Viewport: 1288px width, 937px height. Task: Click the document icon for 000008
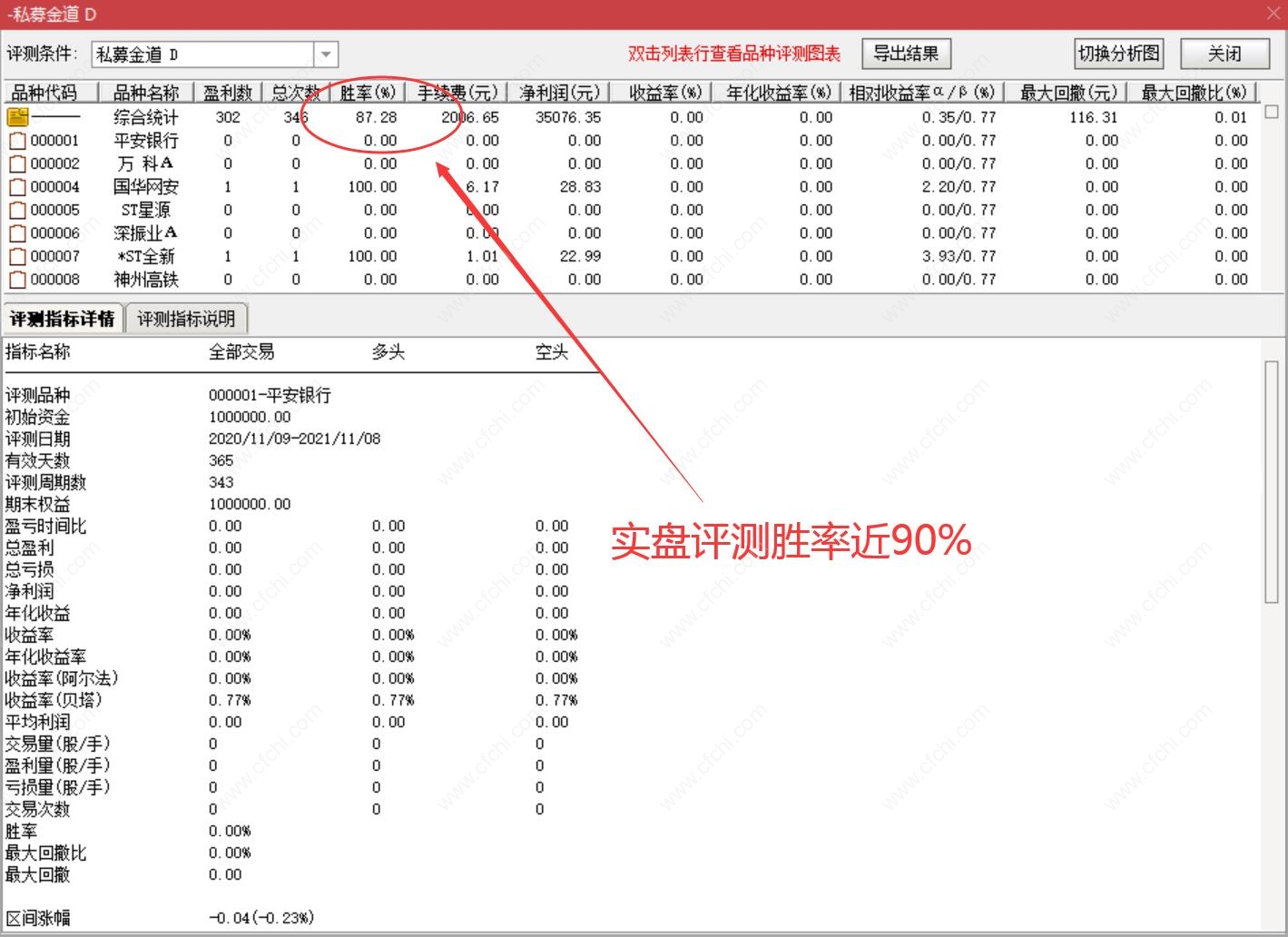(x=17, y=280)
